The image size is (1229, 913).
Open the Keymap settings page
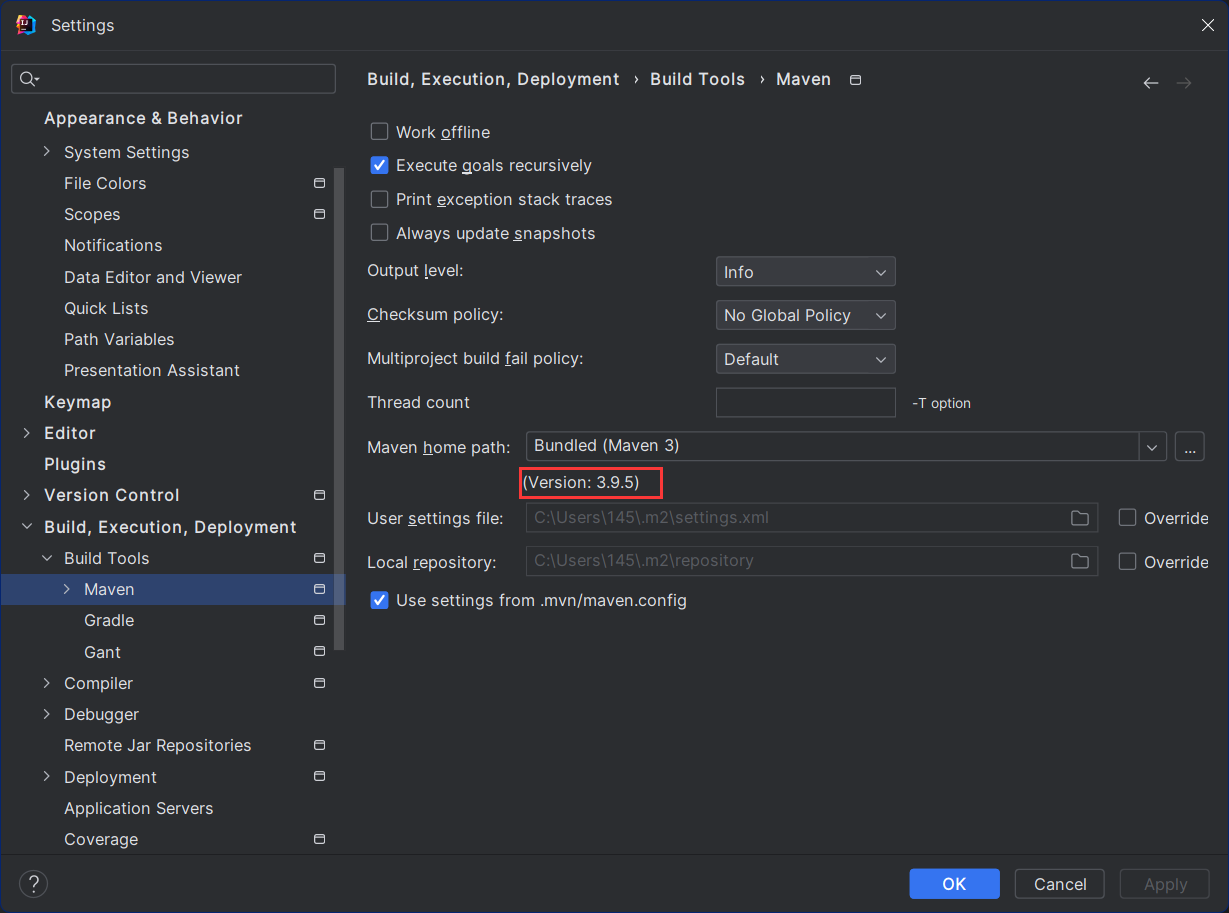pyautogui.click(x=77, y=402)
